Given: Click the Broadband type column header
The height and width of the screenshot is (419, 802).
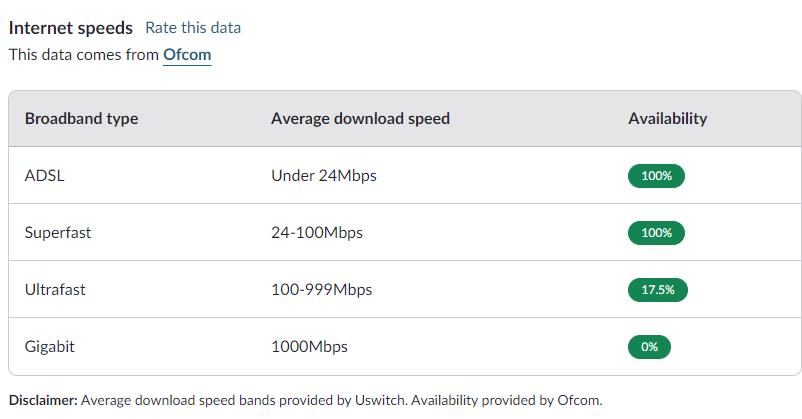Looking at the screenshot, I should 81,118.
